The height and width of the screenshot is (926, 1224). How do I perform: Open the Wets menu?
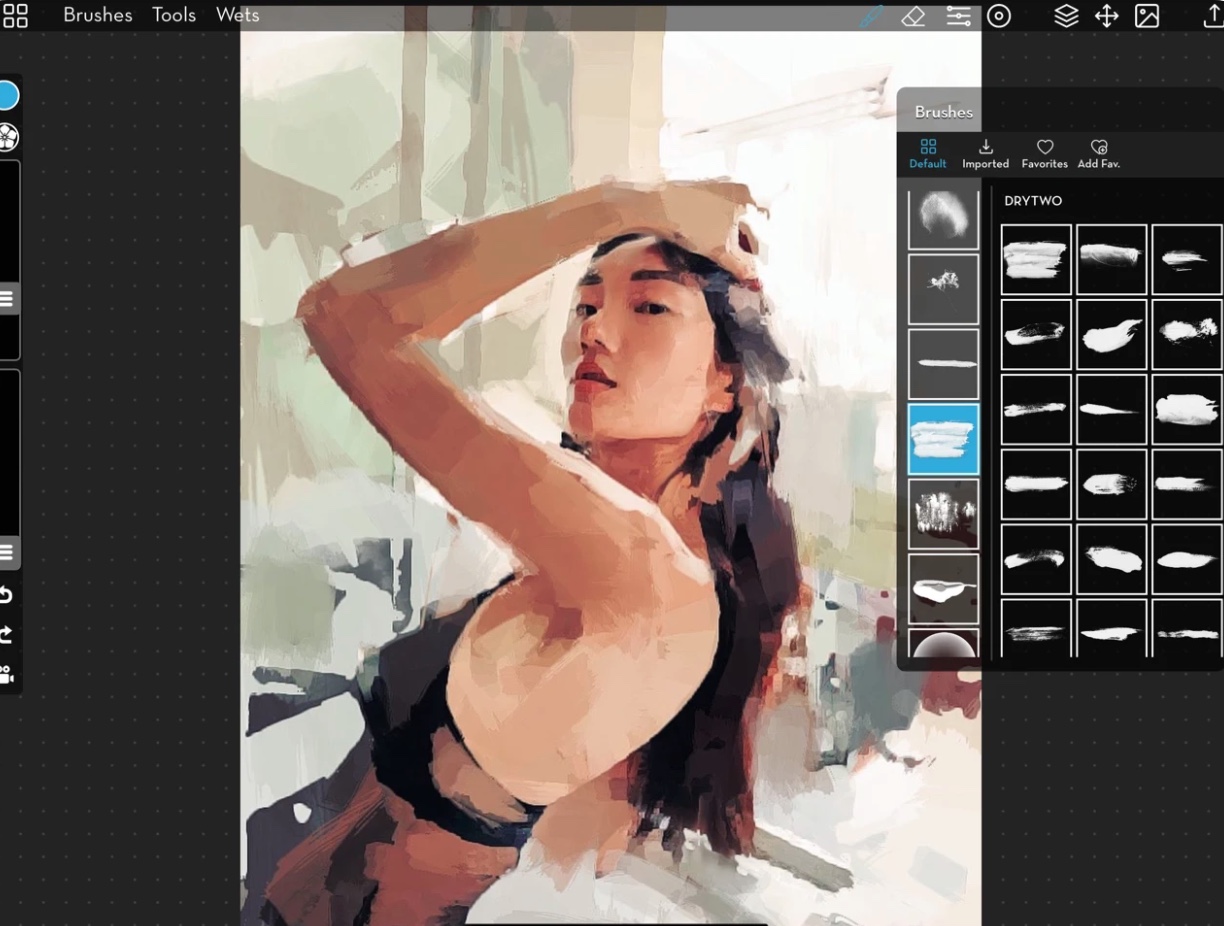[238, 15]
